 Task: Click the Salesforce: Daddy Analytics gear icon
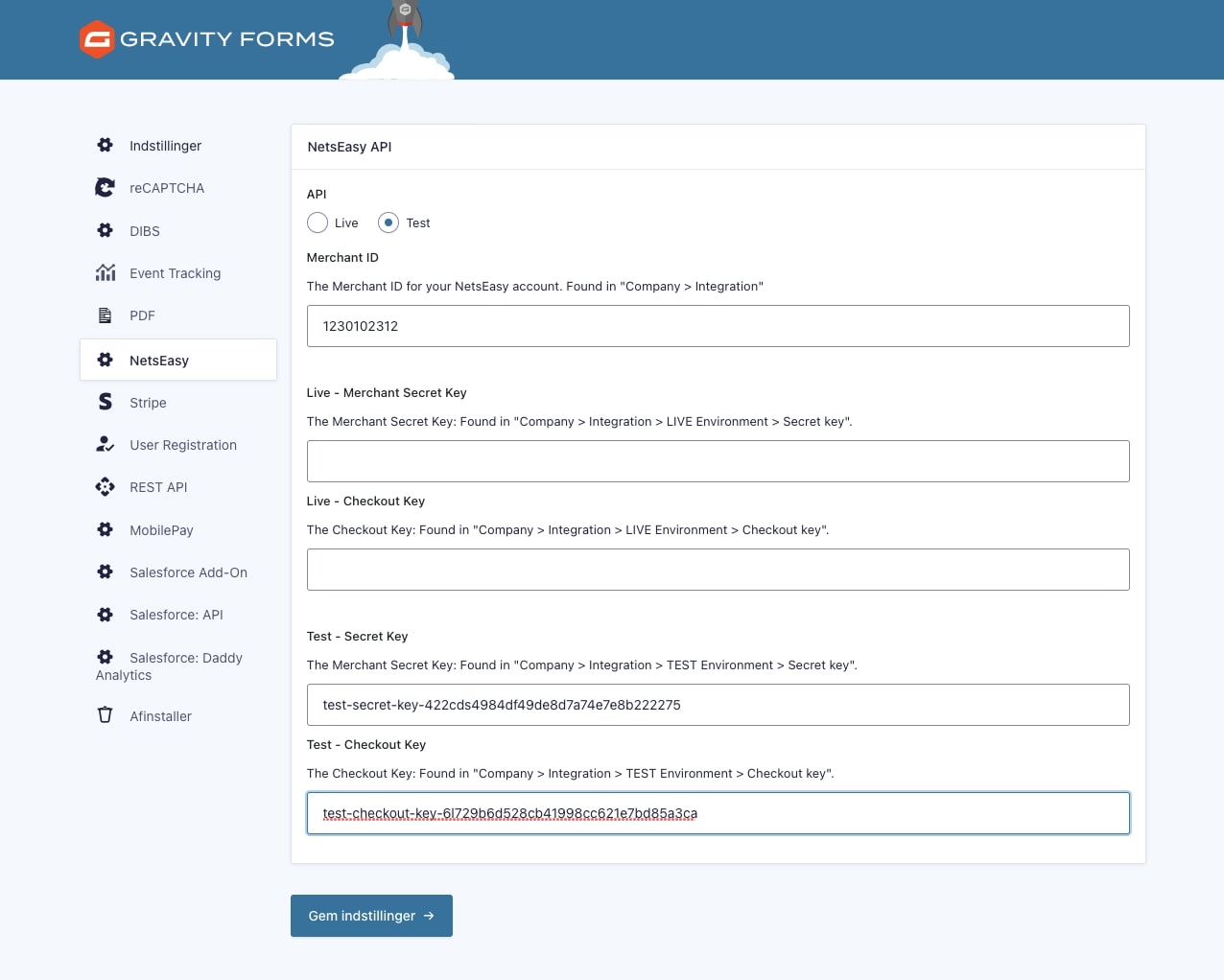[106, 657]
